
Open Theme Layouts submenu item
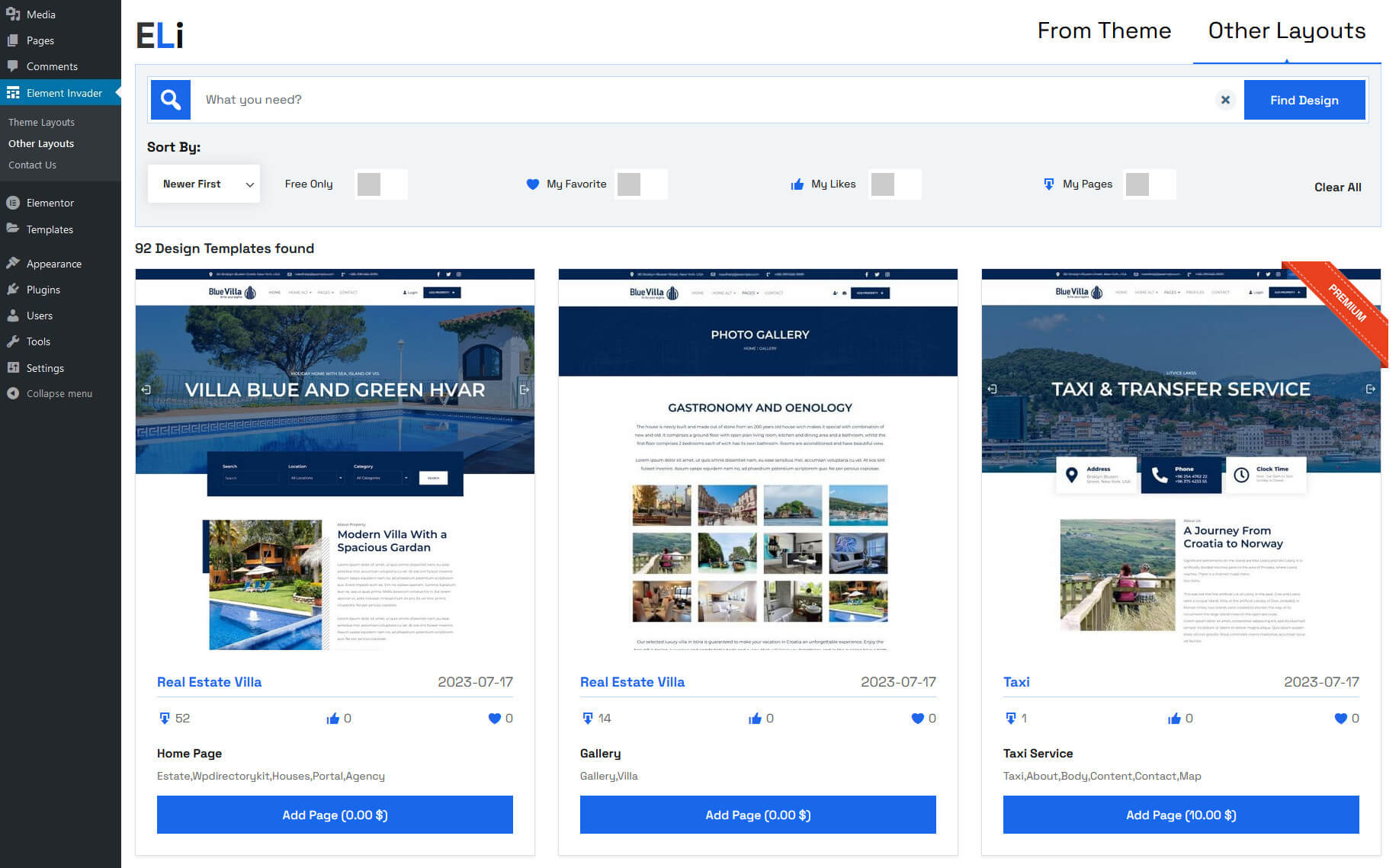[x=41, y=122]
